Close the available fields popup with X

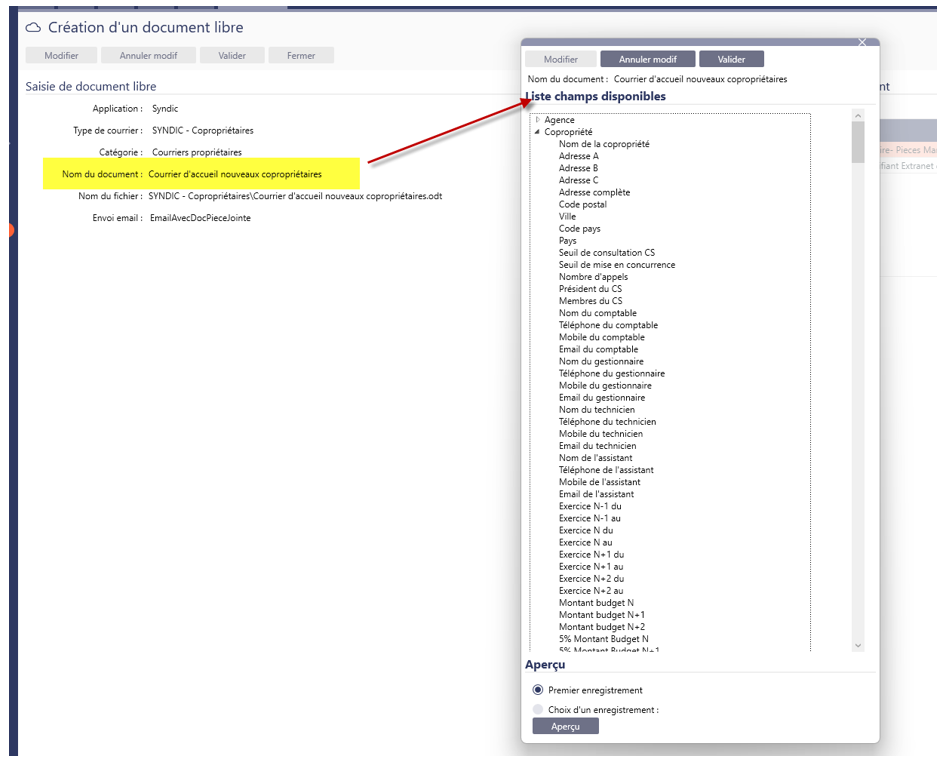[862, 42]
